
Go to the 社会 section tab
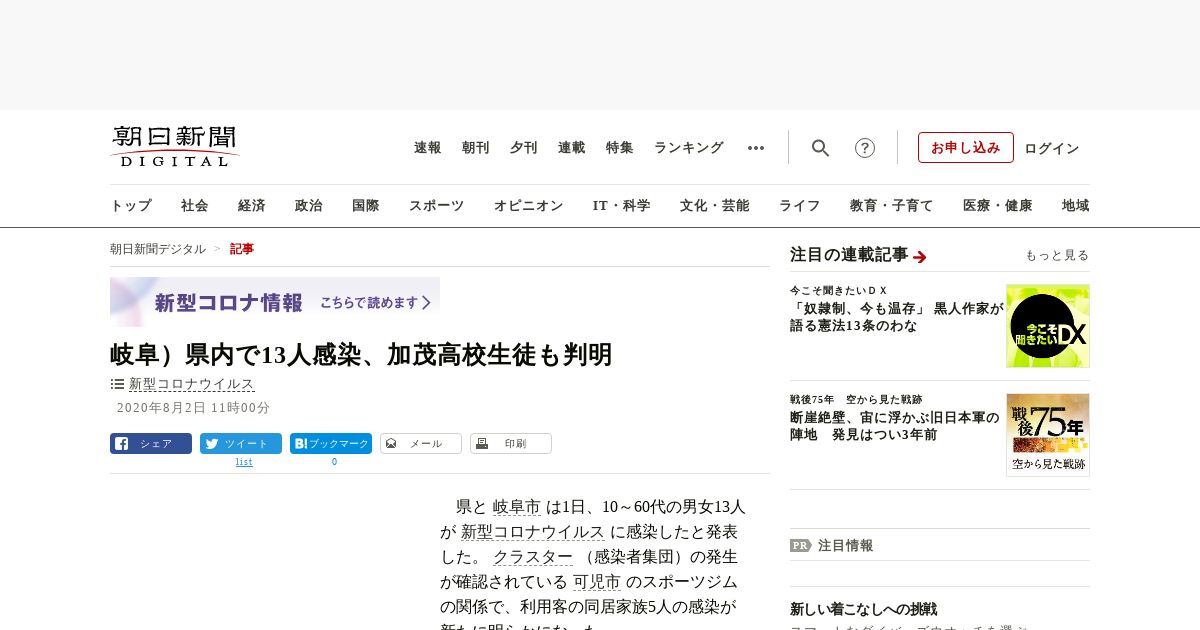195,206
